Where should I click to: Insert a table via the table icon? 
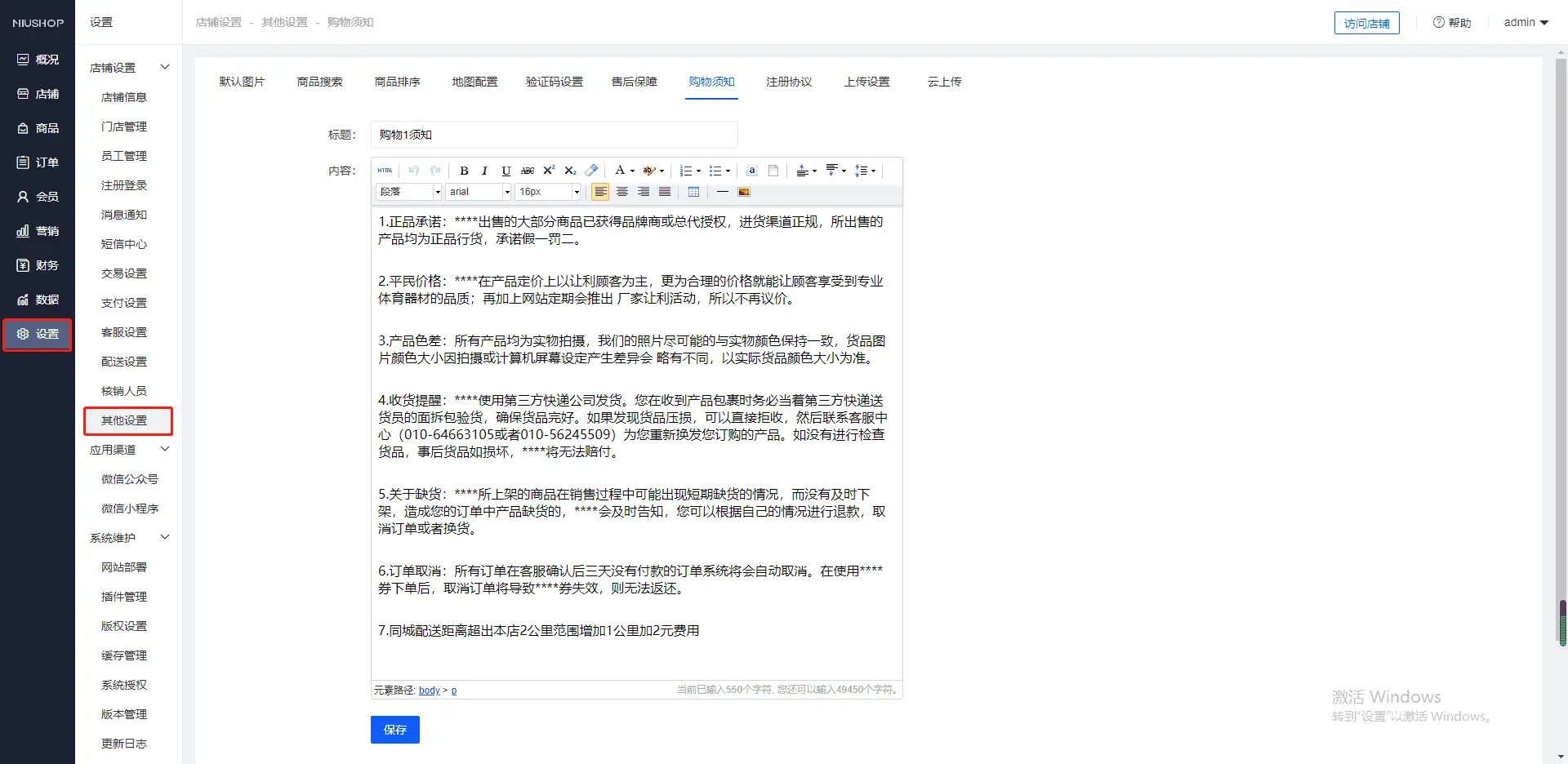click(693, 192)
